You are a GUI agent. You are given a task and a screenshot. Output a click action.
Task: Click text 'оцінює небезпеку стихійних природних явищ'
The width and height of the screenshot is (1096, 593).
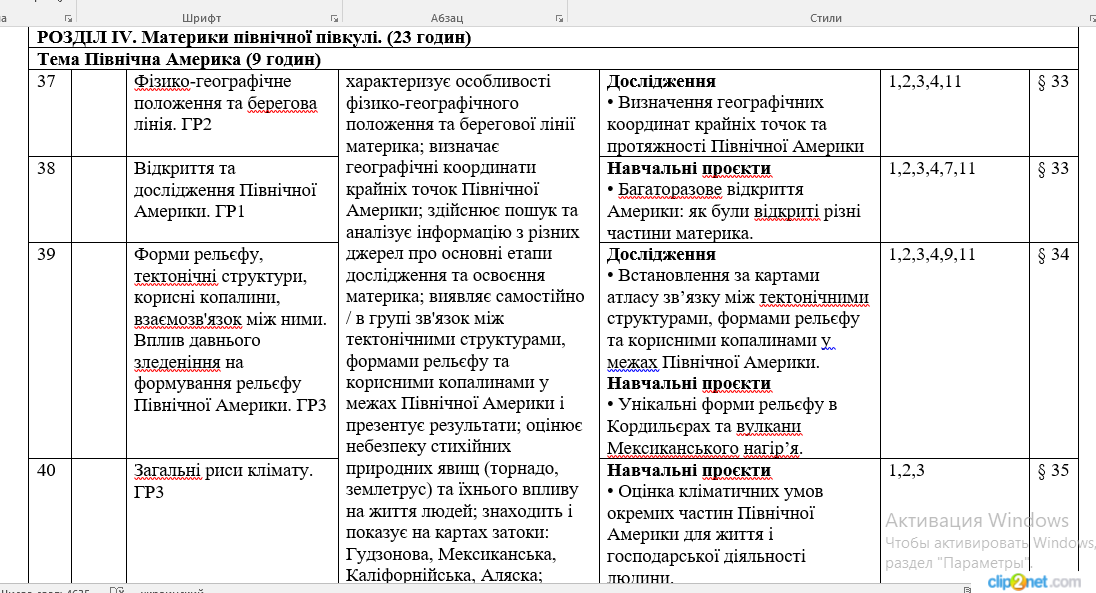[464, 447]
